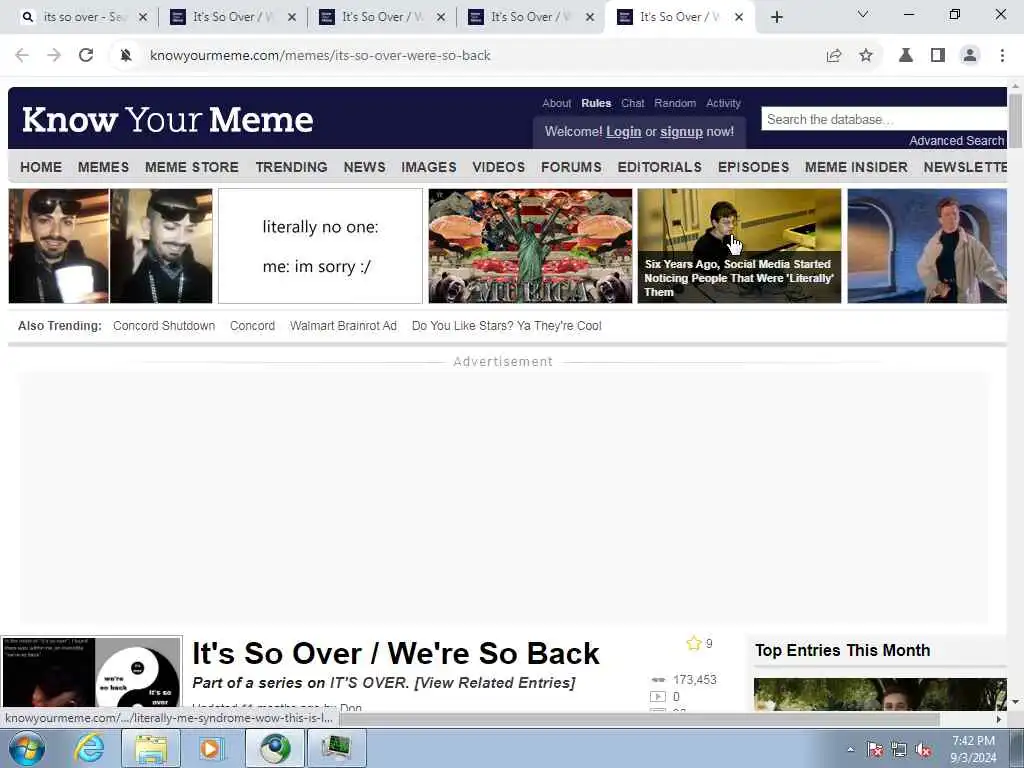This screenshot has width=1024, height=768.
Task: Bookmark this page with the star icon
Action: pos(866,56)
